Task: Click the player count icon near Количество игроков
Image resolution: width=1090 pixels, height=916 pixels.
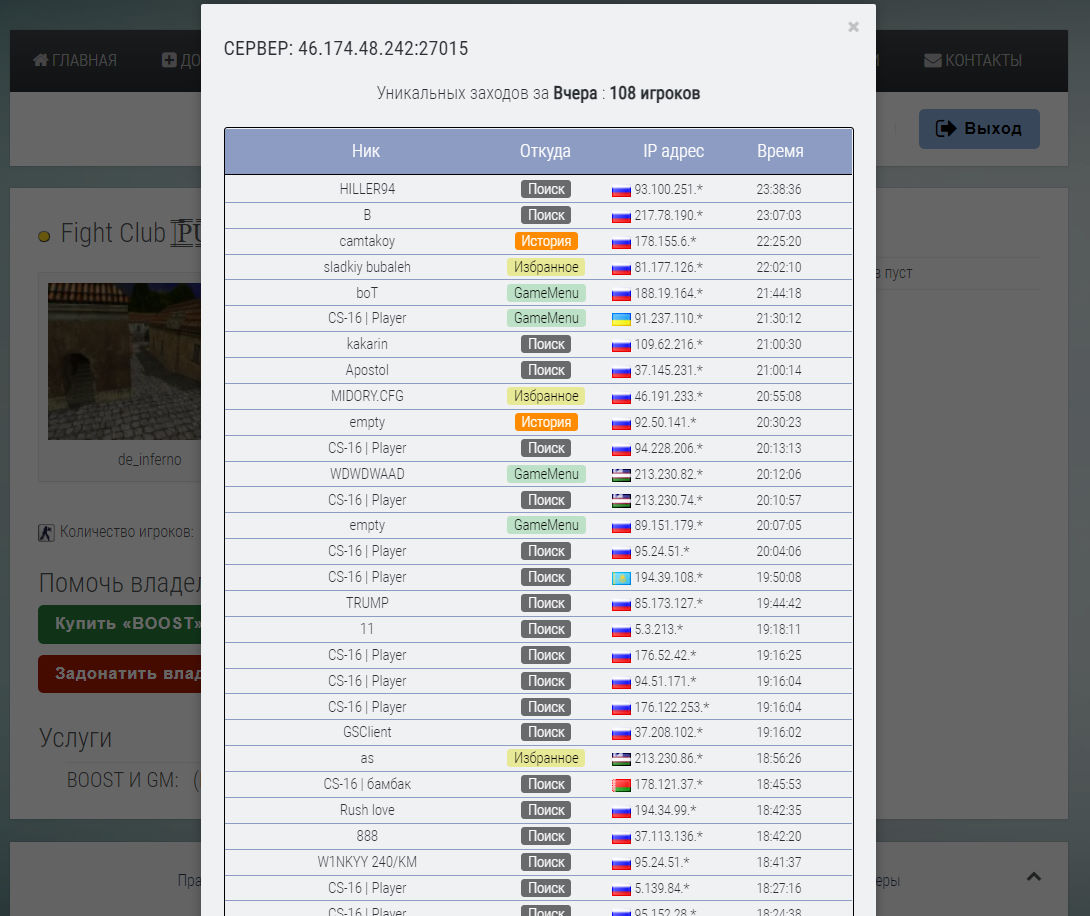Action: pyautogui.click(x=46, y=533)
